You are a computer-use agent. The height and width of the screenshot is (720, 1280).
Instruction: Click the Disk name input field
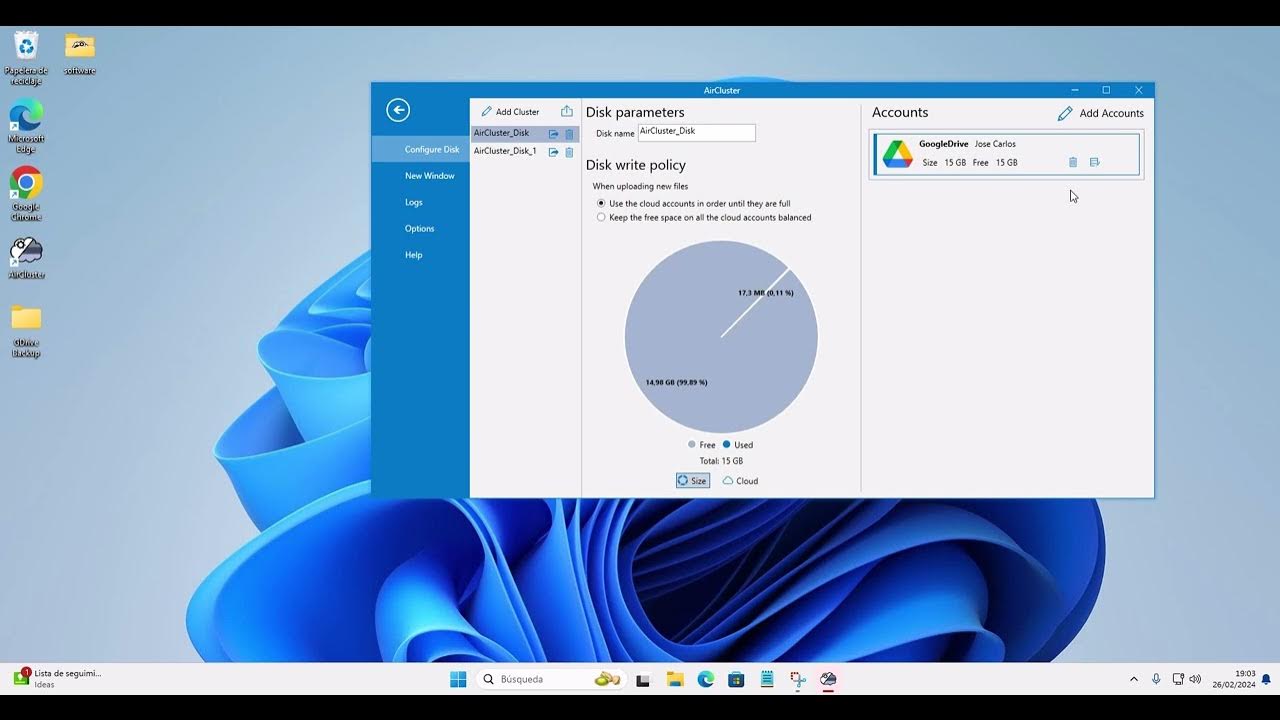coord(697,132)
